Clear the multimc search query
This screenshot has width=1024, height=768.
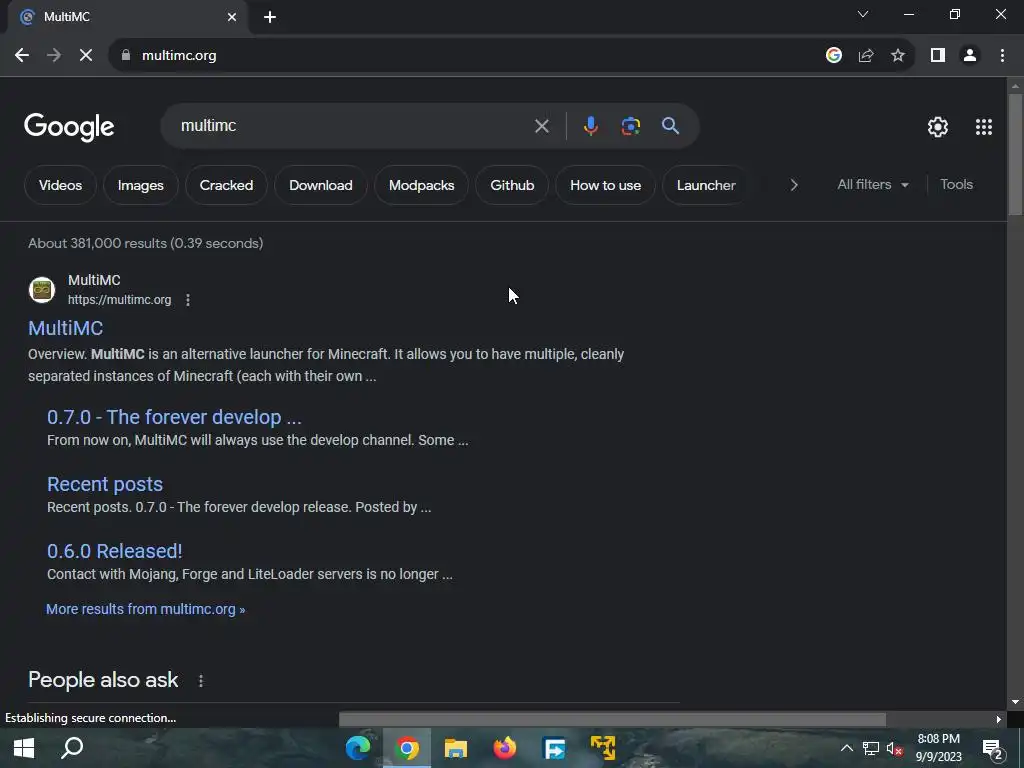[x=541, y=126]
